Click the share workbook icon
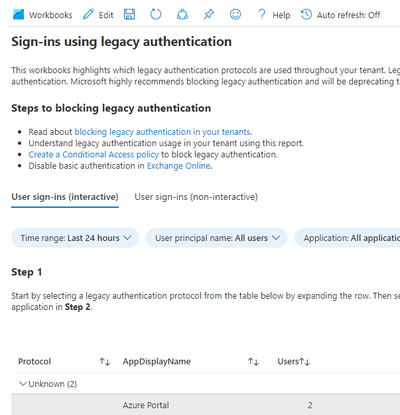The height and width of the screenshot is (415, 400). 182,14
